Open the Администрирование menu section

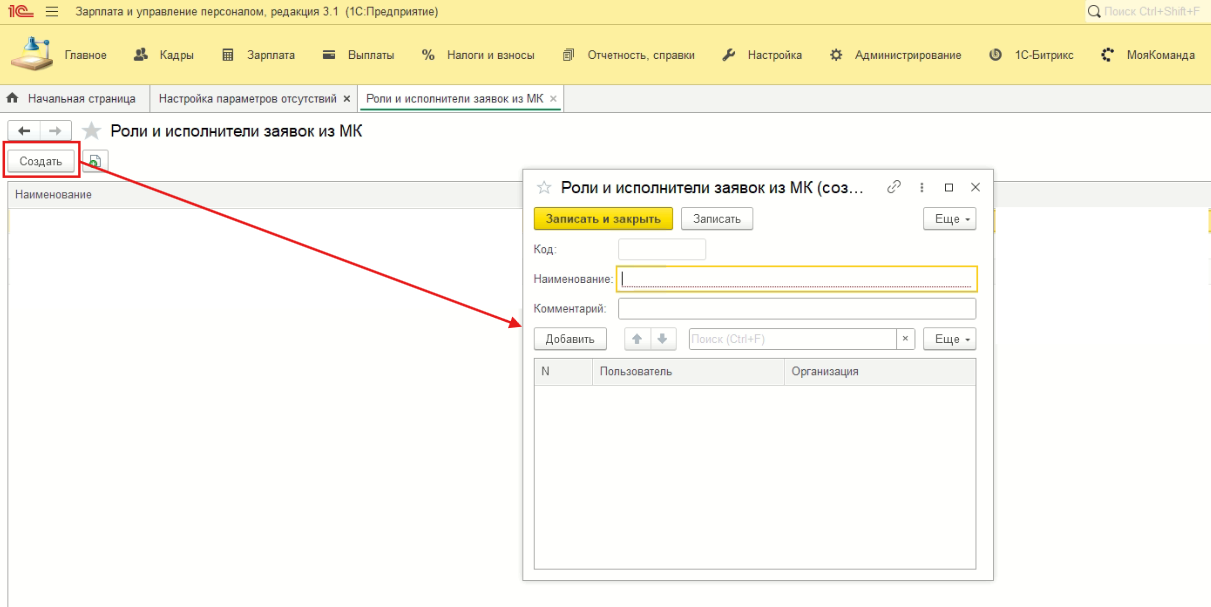point(896,55)
